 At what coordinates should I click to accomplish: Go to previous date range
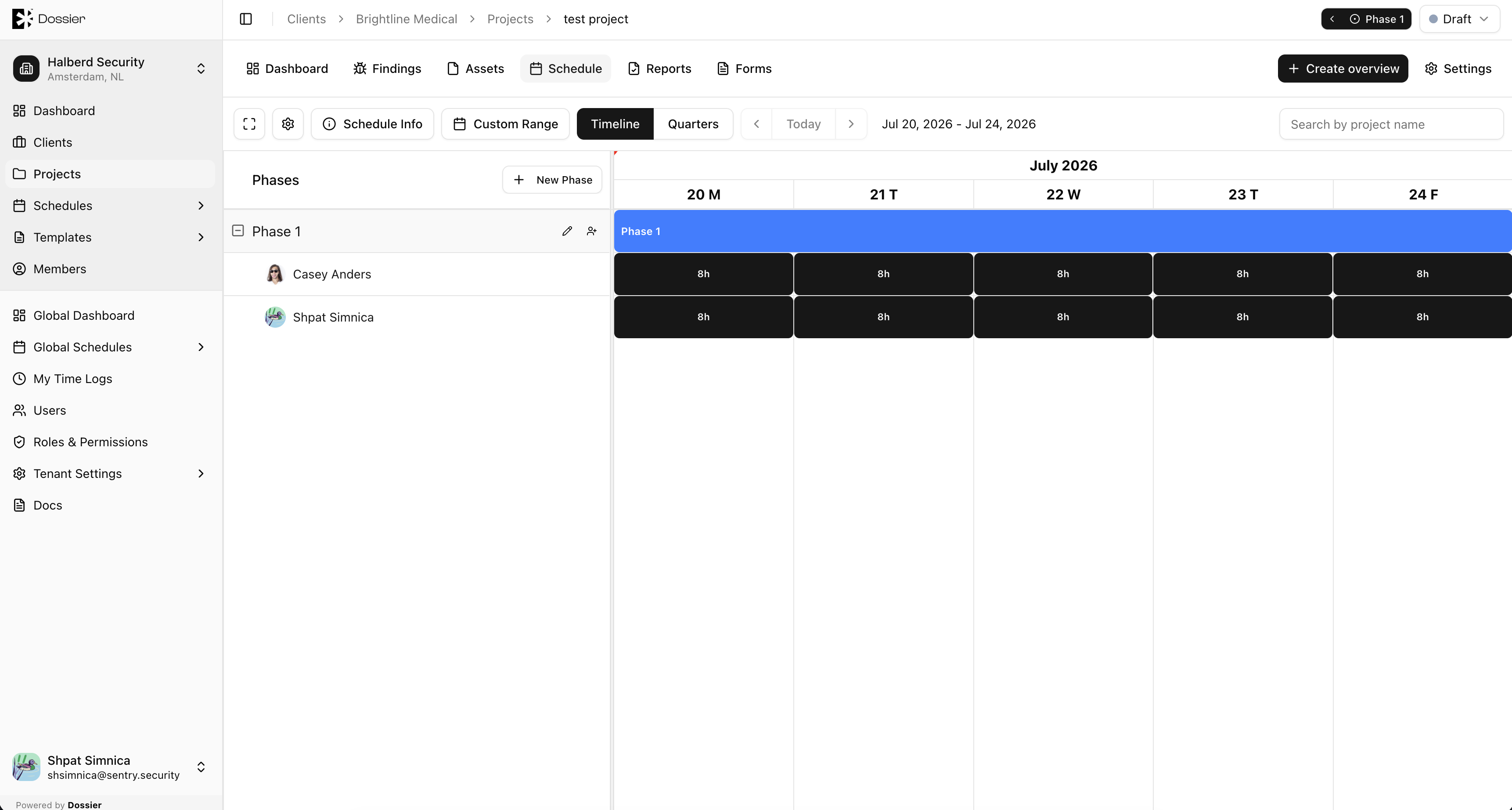point(756,124)
